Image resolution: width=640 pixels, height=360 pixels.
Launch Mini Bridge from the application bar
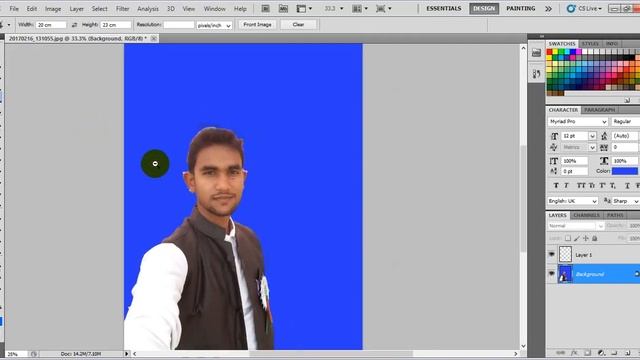tap(283, 9)
